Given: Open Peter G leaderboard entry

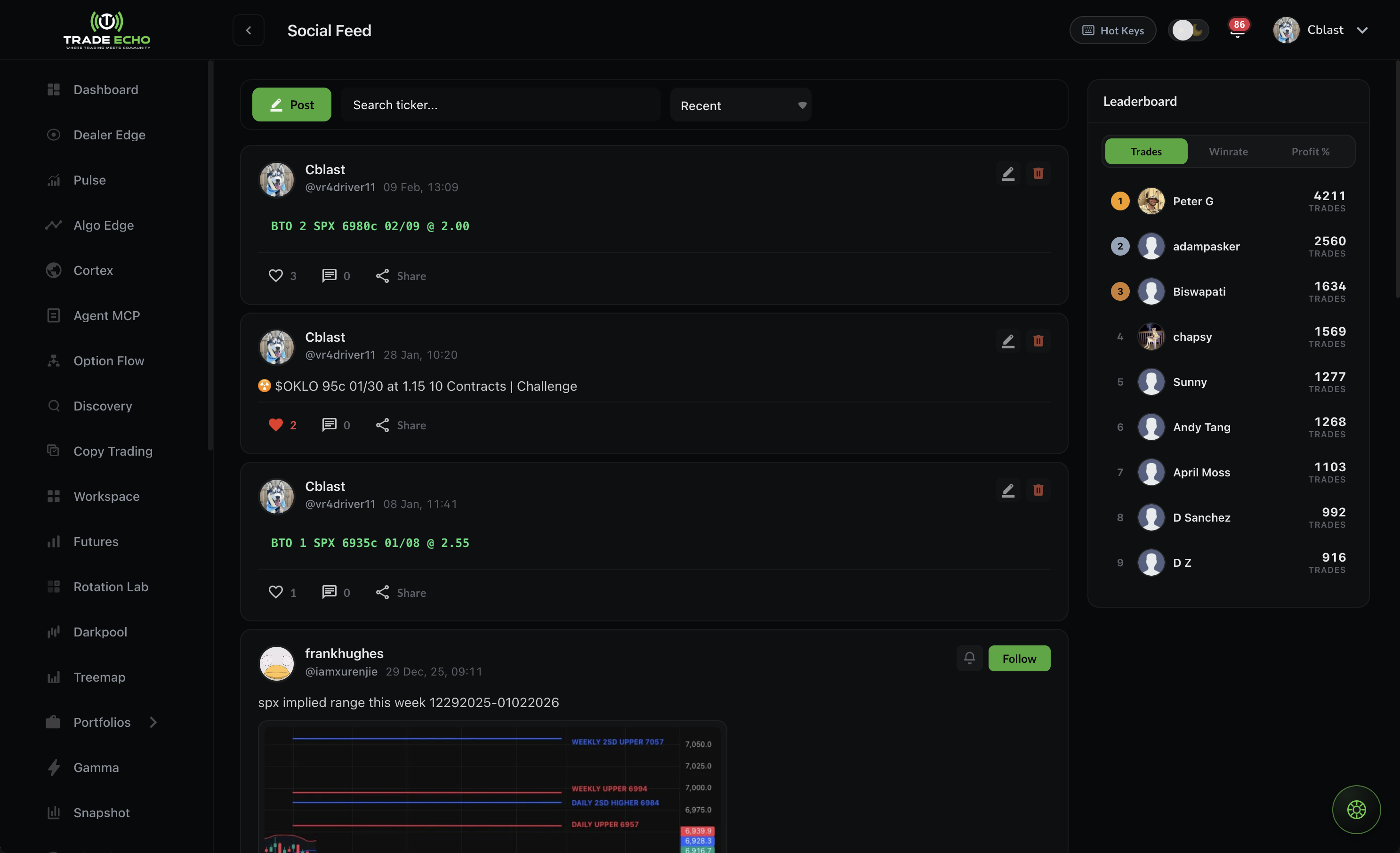Looking at the screenshot, I should pos(1228,201).
